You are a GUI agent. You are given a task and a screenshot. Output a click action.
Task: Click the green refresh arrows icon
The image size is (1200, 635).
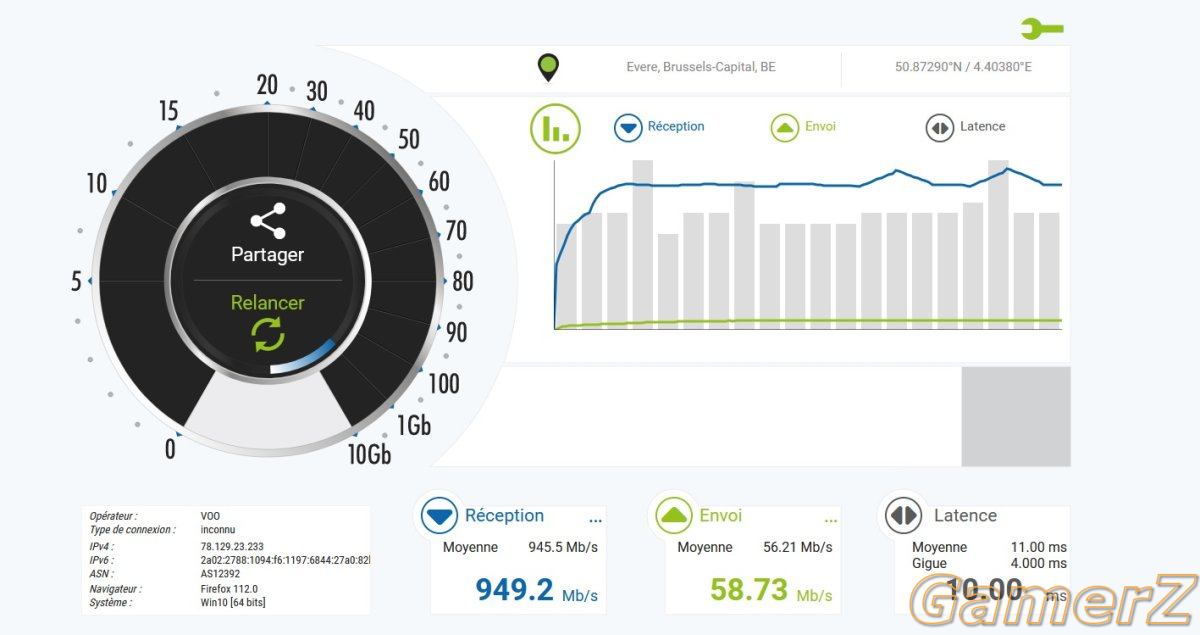268,334
